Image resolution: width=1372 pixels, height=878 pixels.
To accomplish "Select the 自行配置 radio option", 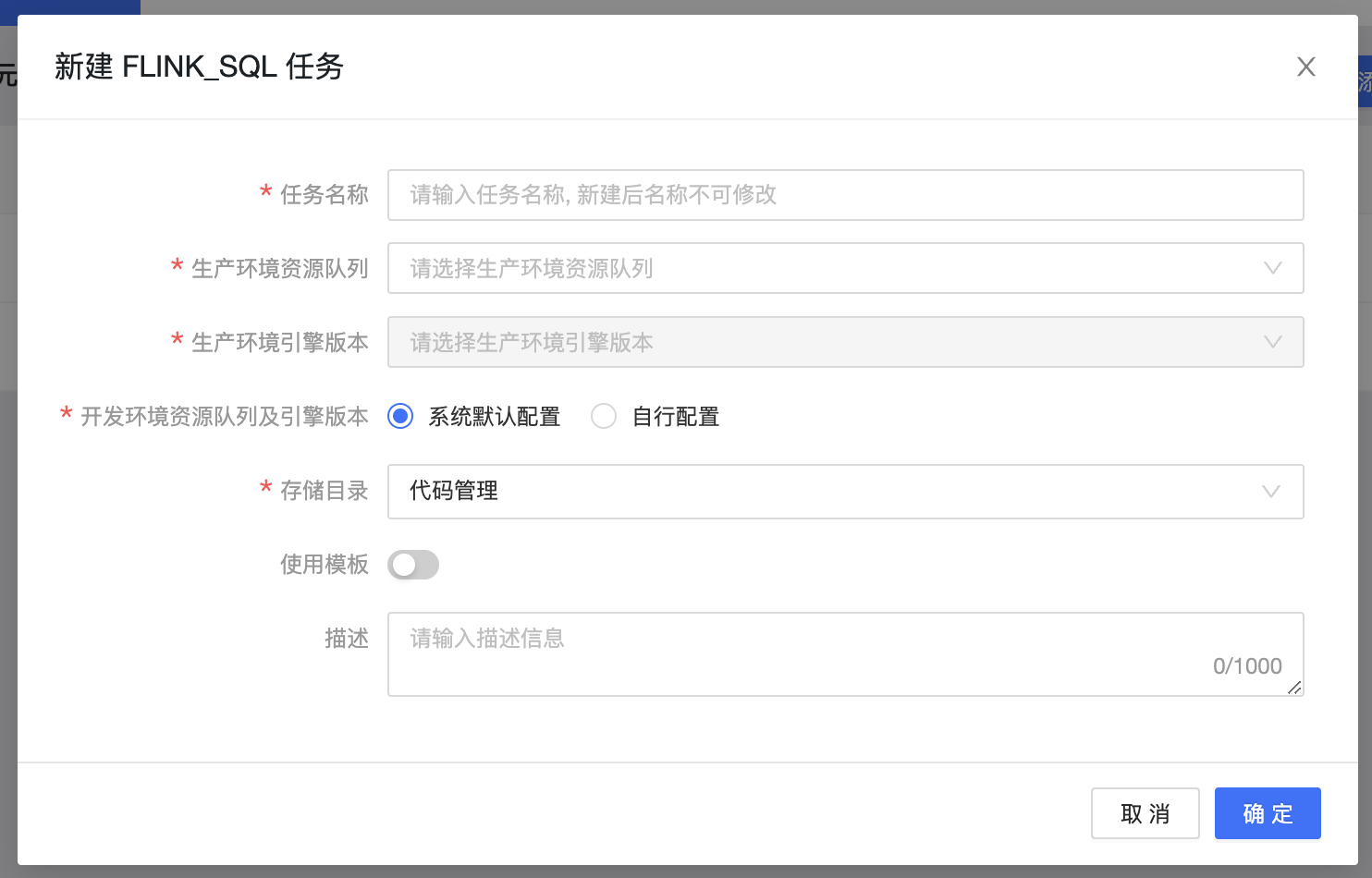I will coord(604,417).
